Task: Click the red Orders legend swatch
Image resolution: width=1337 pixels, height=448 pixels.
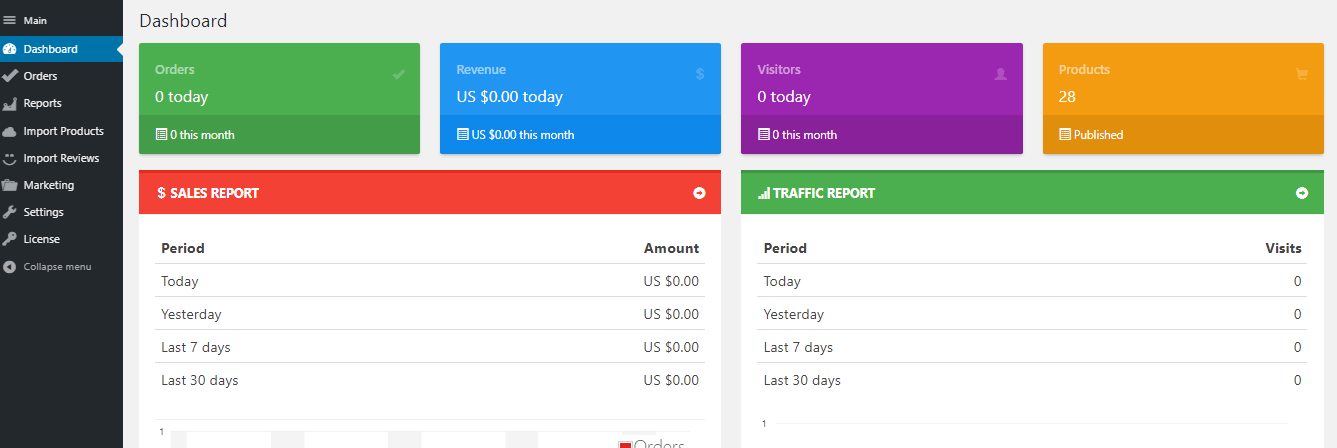Action: (x=625, y=445)
